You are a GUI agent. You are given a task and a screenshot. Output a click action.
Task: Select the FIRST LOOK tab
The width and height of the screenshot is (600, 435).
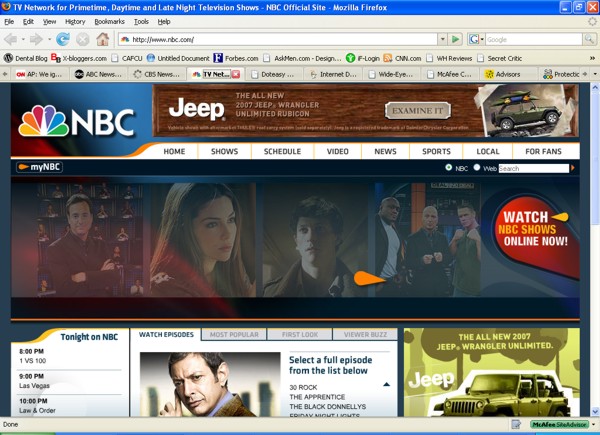300,334
